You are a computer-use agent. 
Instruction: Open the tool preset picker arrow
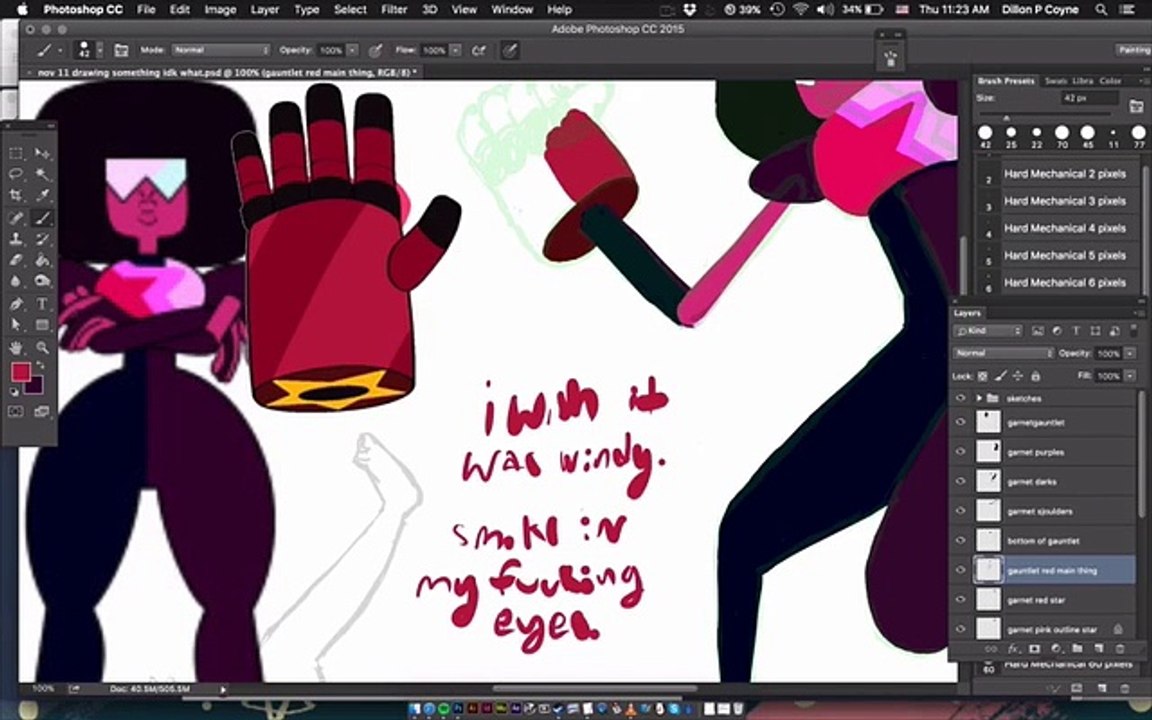[60, 50]
